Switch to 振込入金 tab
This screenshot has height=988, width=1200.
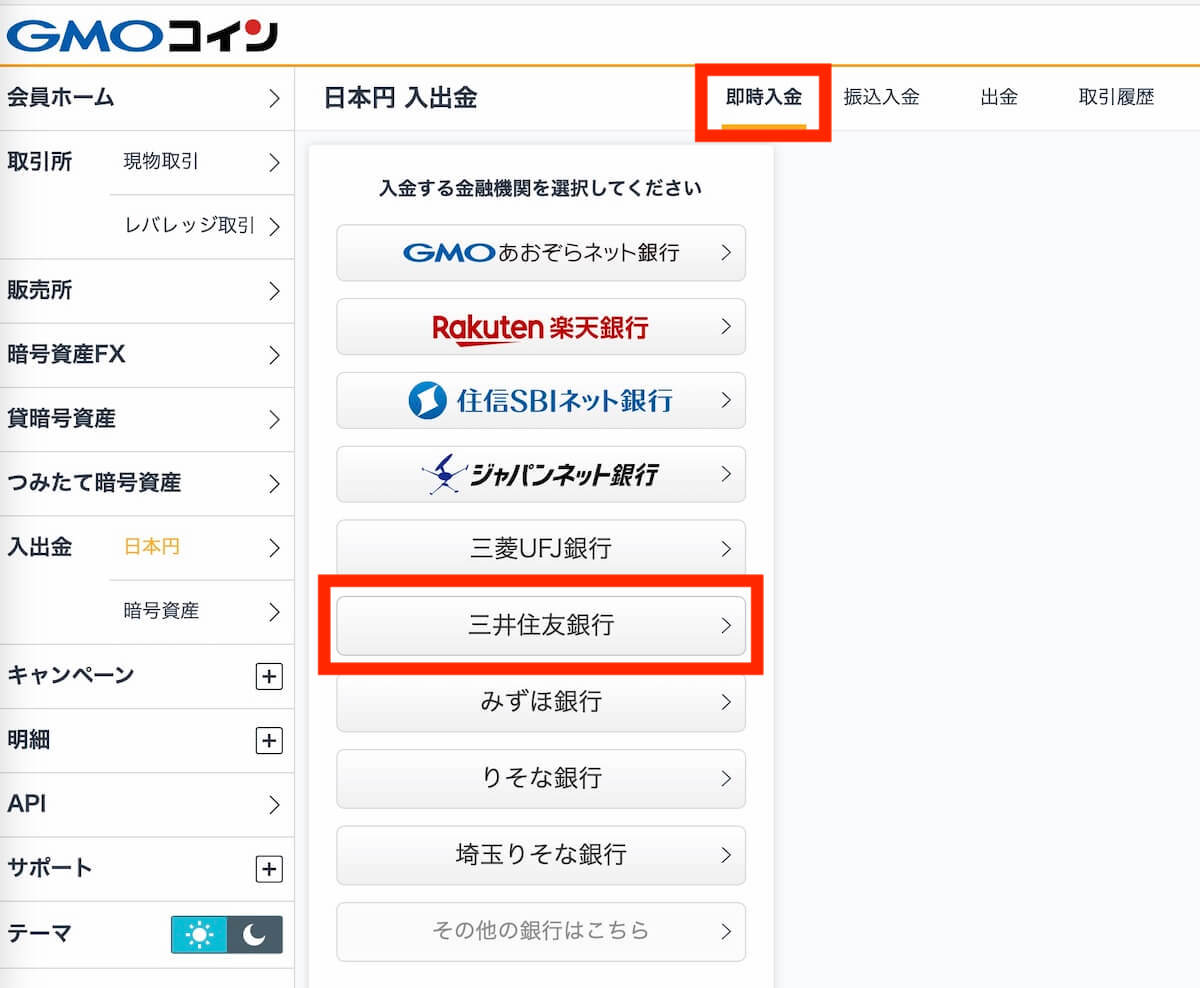(881, 98)
